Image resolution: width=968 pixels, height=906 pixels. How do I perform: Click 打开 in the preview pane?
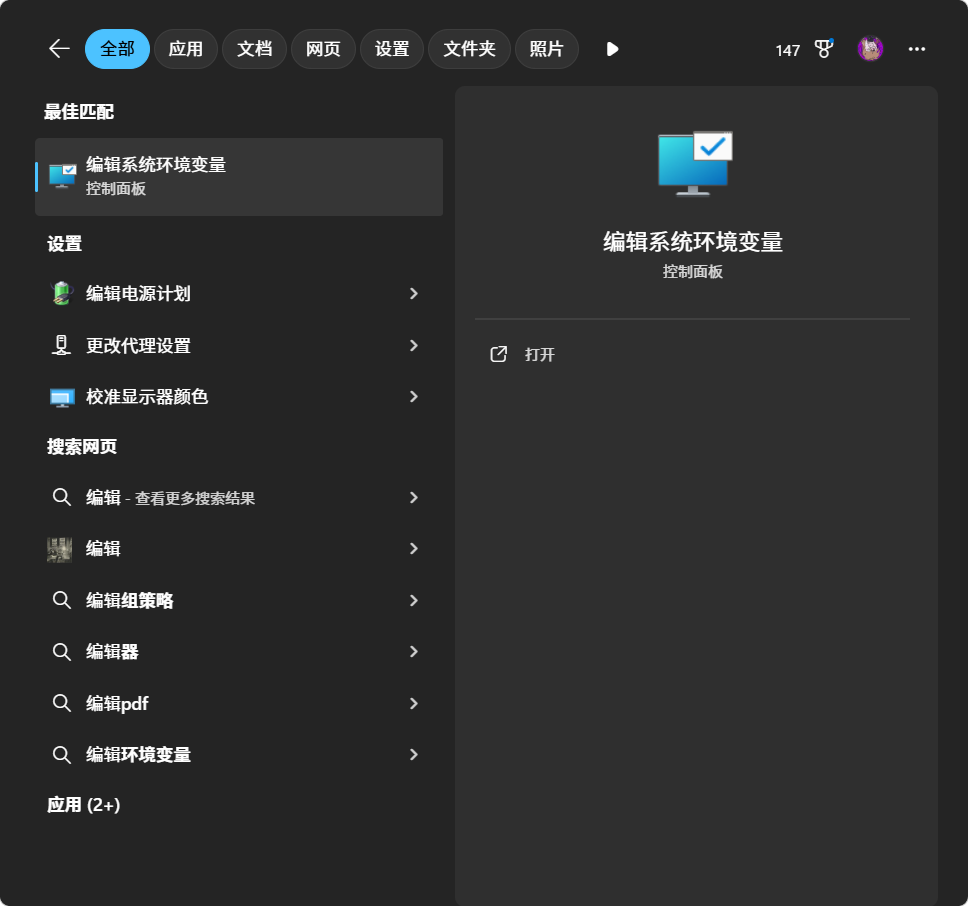point(540,354)
